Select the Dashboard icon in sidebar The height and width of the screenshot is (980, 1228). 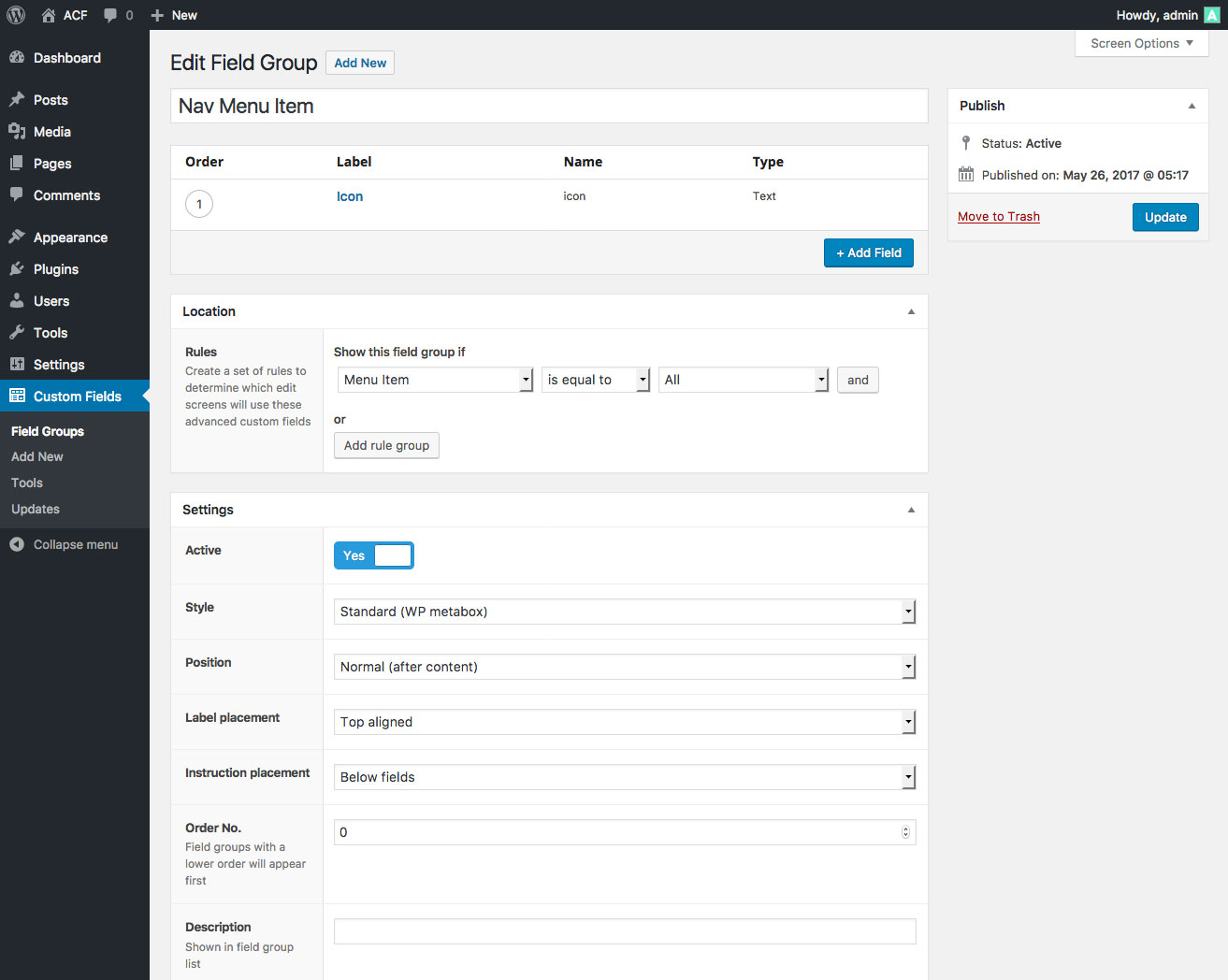[20, 57]
